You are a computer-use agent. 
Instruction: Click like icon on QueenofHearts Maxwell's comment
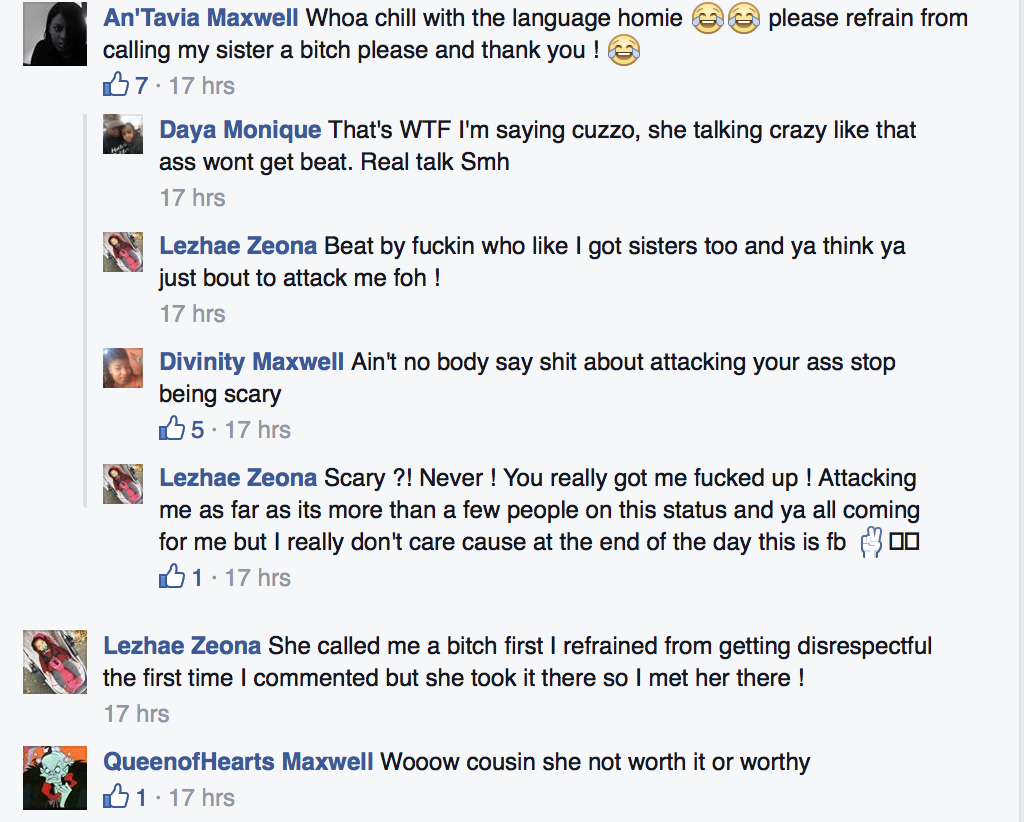tap(116, 797)
